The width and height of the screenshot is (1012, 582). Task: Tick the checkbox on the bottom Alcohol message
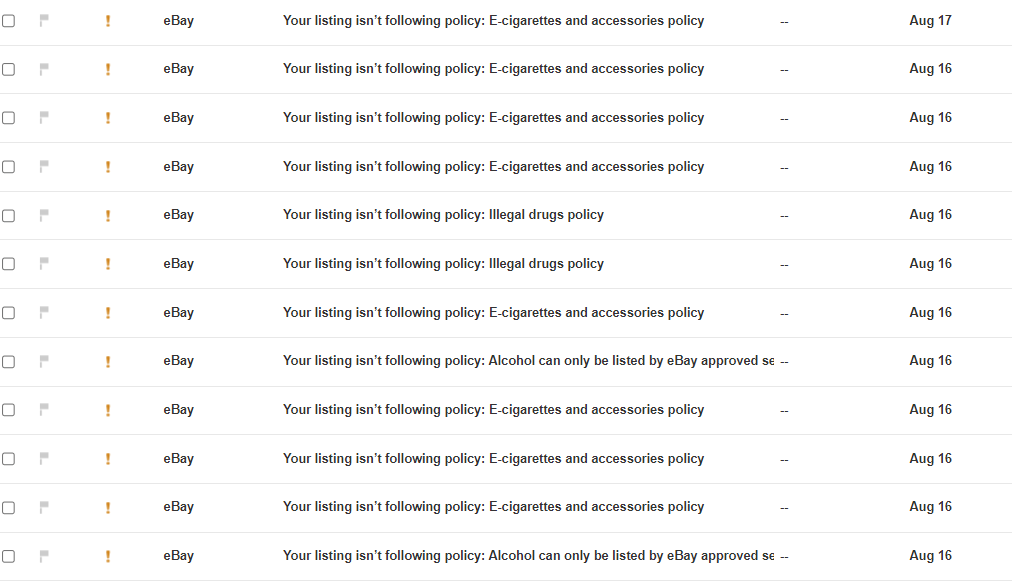tap(8, 556)
